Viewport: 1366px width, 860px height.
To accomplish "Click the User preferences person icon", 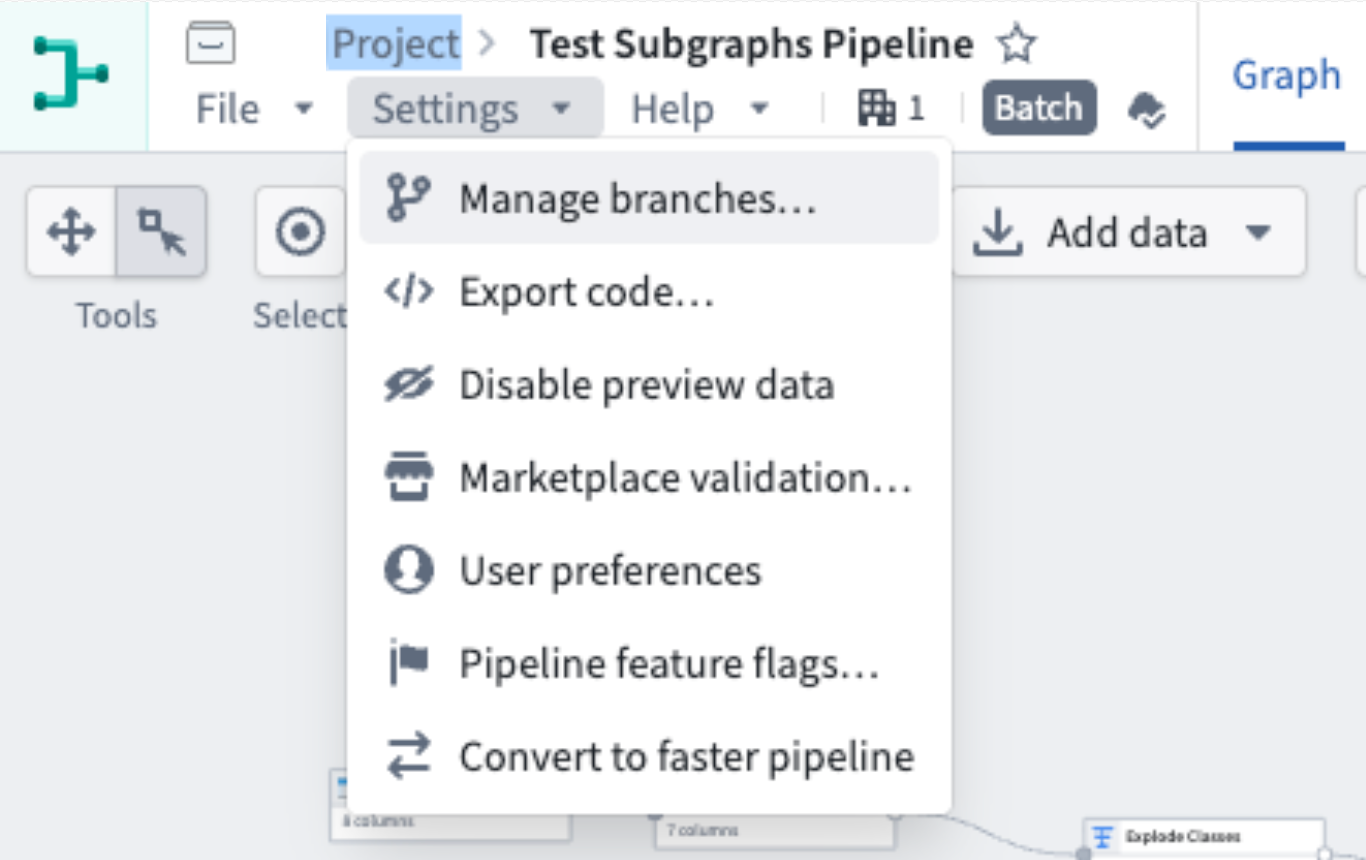I will (x=407, y=570).
